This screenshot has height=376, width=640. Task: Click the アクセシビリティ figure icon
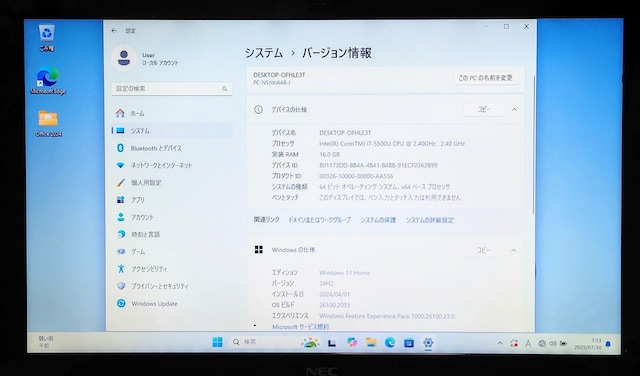[121, 269]
